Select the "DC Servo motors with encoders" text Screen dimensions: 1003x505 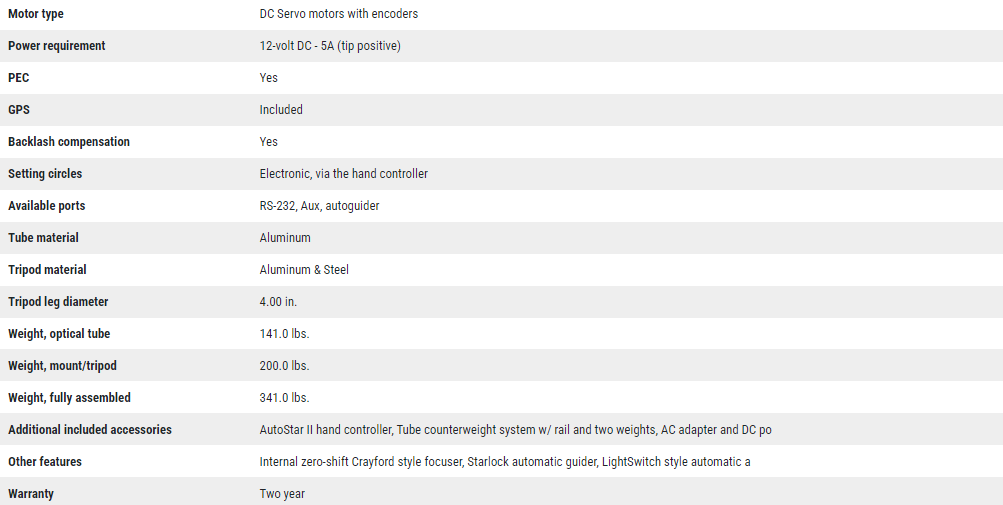pos(338,14)
